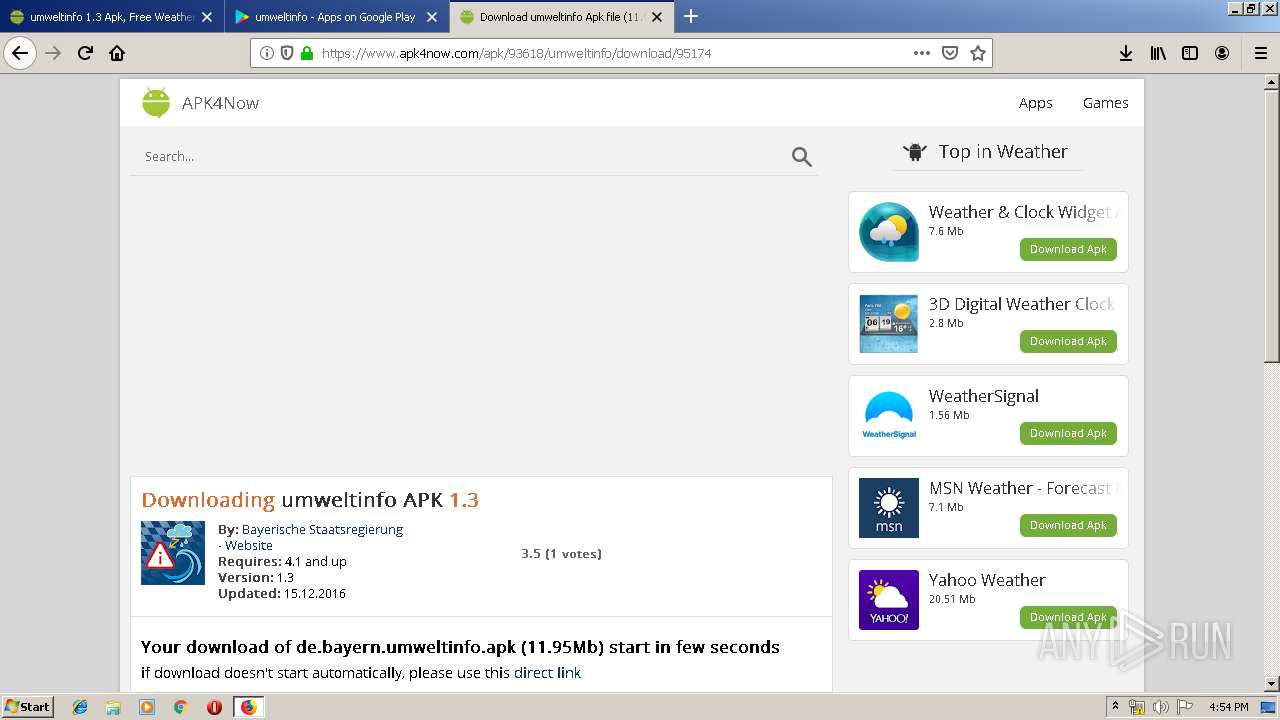Click the taskbar clock 4:54 PM
The image size is (1280, 720).
(1228, 707)
